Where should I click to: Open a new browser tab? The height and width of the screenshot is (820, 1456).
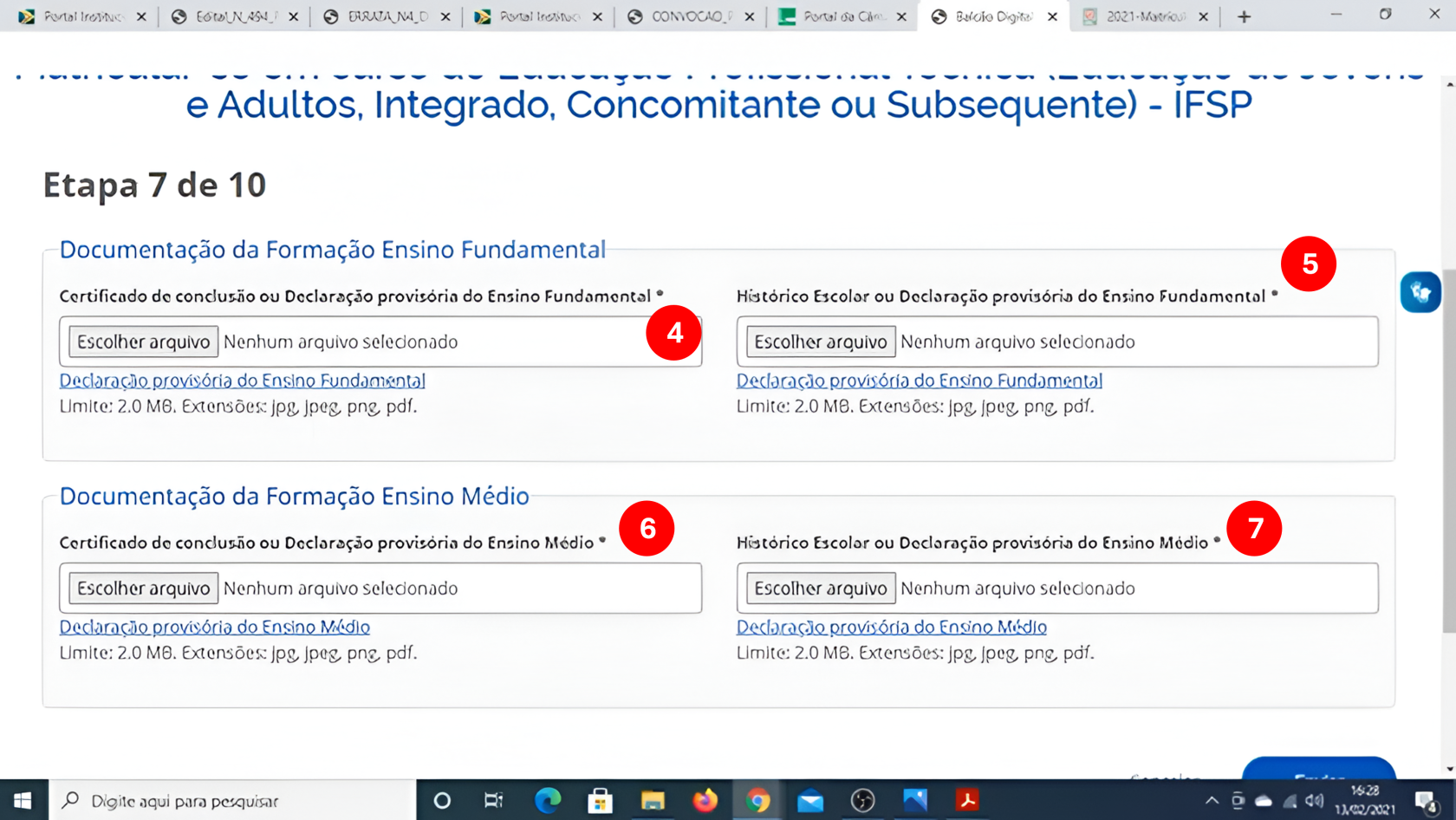(1243, 16)
